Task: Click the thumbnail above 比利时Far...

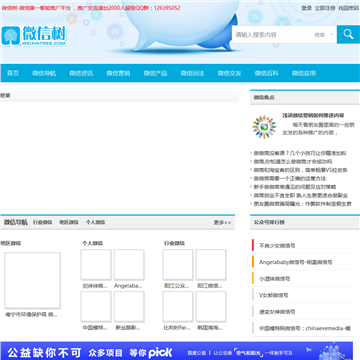Action: 178,307
